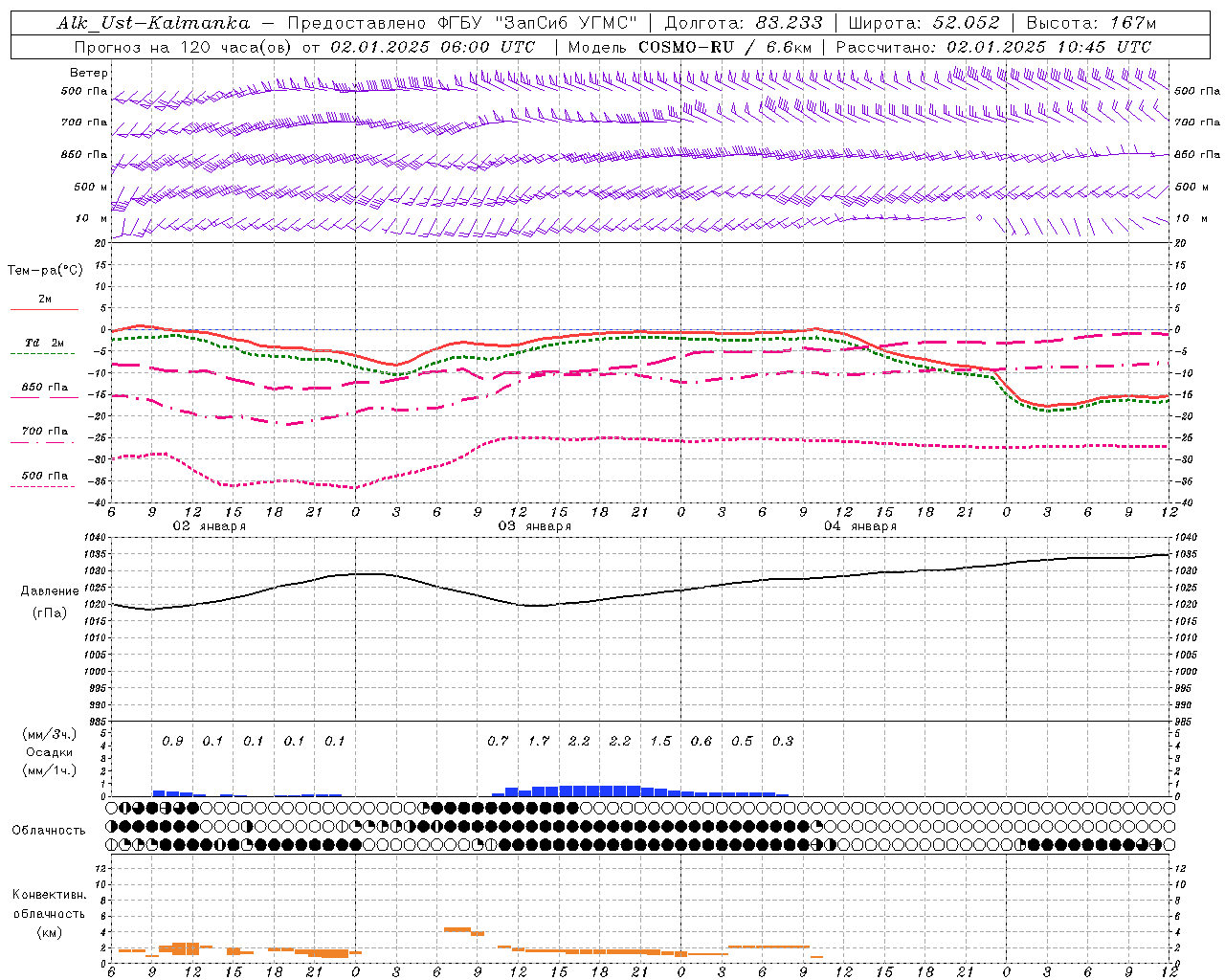Click the 985 value on the left pressure axis
This screenshot has height=980, width=1225.
click(100, 722)
